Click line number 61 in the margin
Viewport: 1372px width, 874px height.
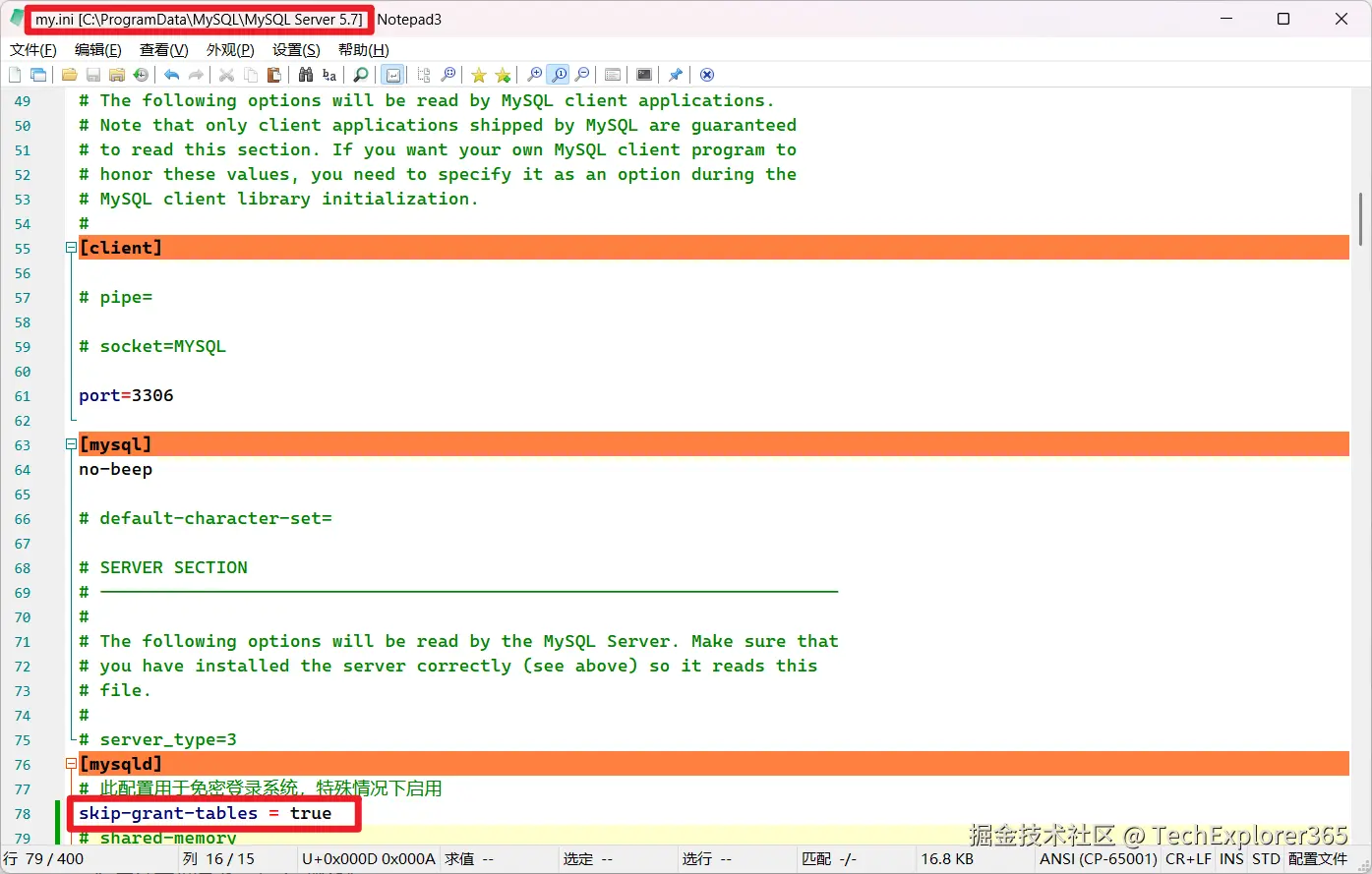[23, 396]
